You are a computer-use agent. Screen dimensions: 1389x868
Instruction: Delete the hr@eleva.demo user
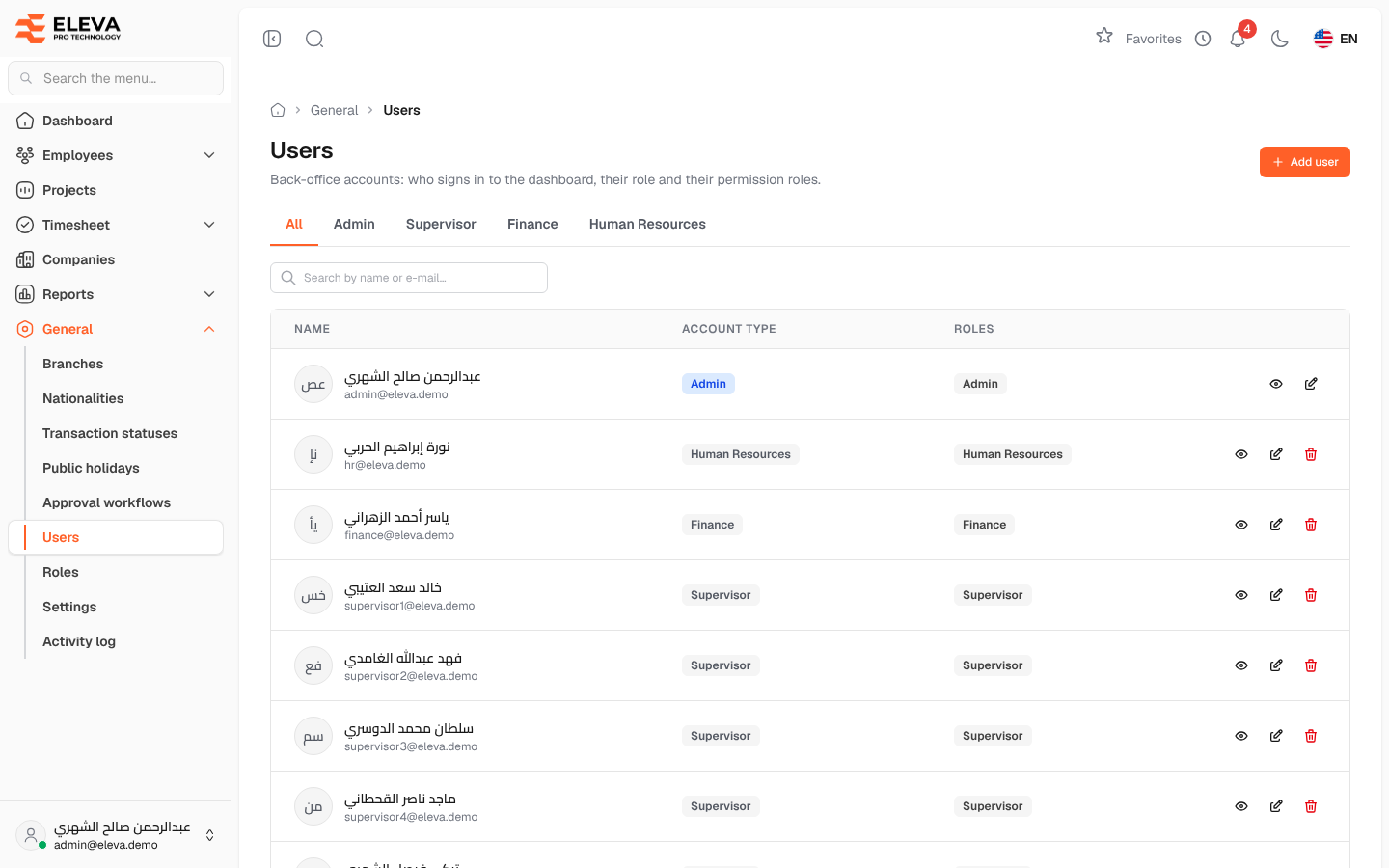[x=1311, y=454]
